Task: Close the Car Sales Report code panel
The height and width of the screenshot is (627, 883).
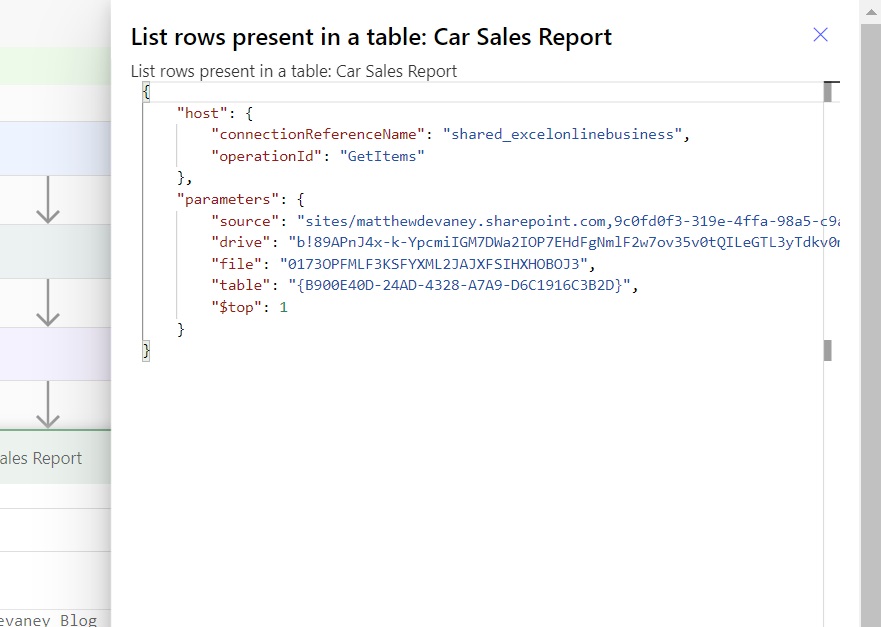Action: tap(820, 35)
